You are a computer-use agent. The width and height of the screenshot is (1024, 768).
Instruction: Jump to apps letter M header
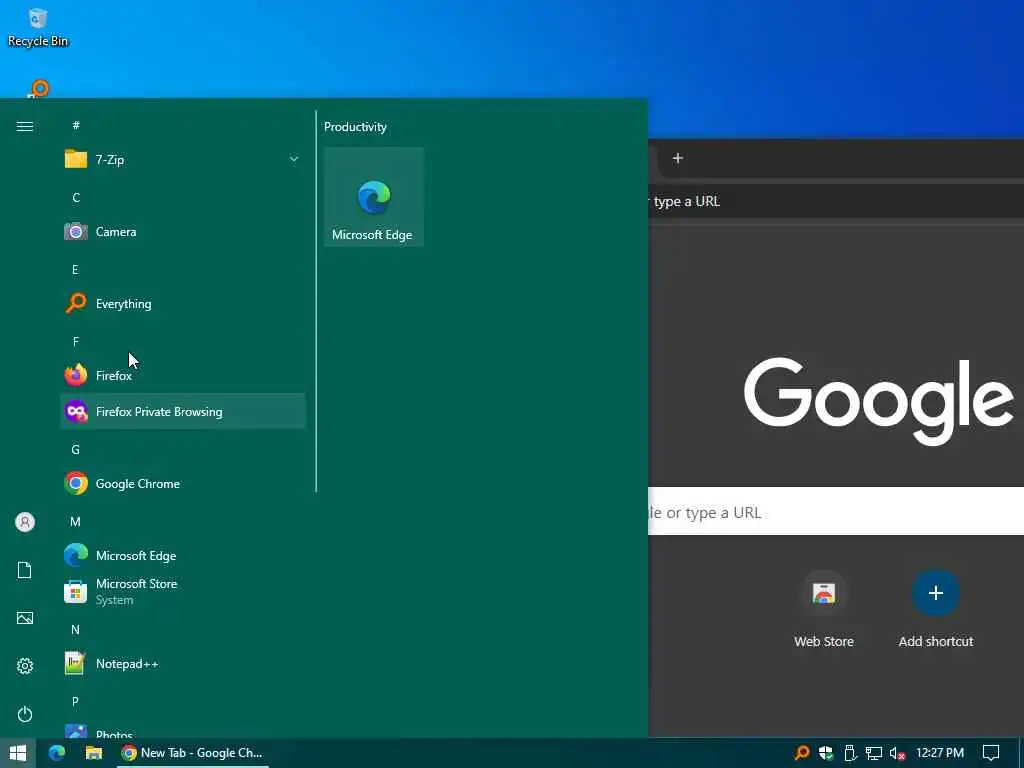(76, 522)
